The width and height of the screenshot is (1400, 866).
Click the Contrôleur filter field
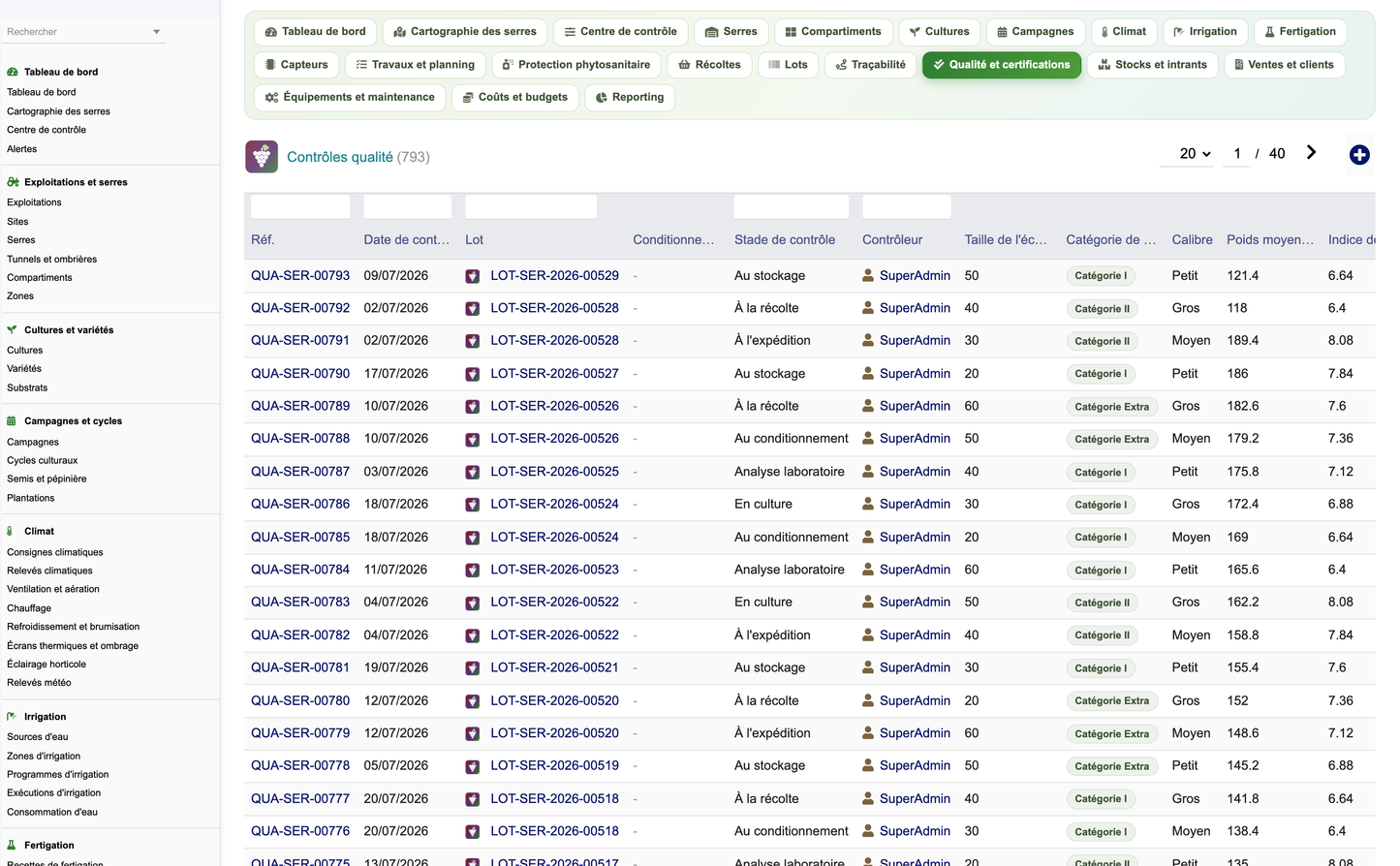point(906,206)
